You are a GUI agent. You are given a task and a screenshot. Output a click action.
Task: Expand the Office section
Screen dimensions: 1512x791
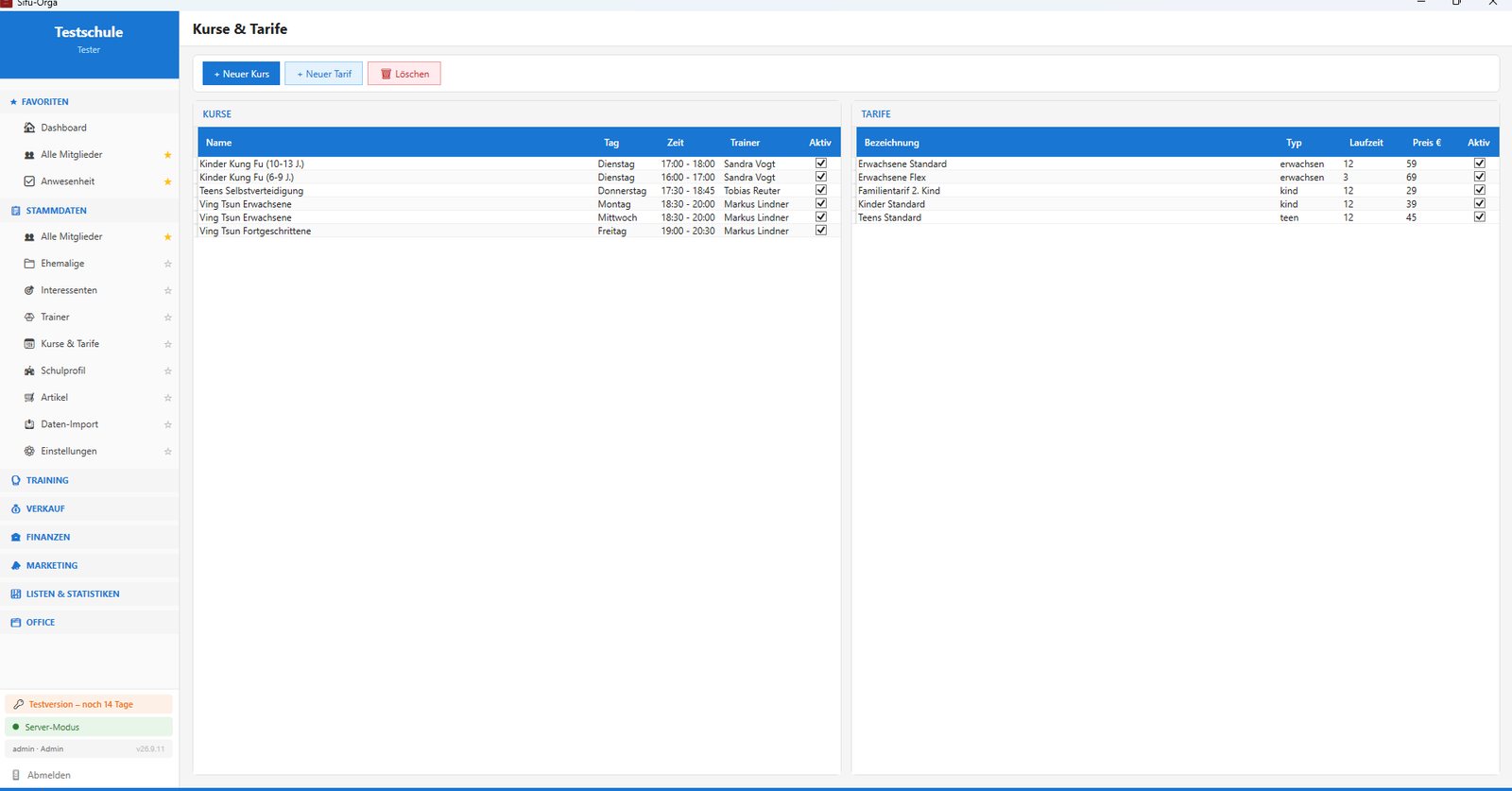coord(89,622)
